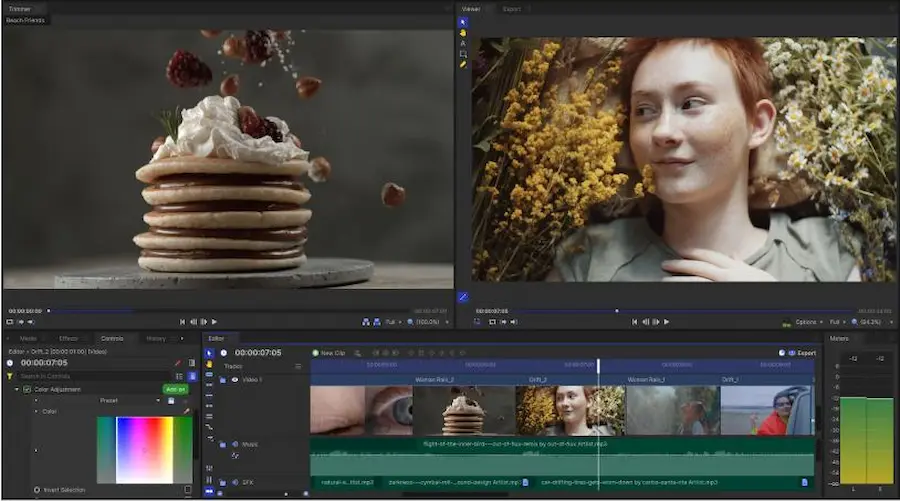The width and height of the screenshot is (900, 501).
Task: Switch to the Viewer tab
Action: [471, 9]
